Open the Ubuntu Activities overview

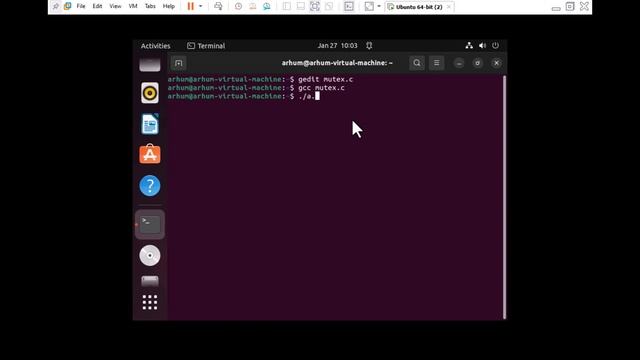pyautogui.click(x=156, y=46)
